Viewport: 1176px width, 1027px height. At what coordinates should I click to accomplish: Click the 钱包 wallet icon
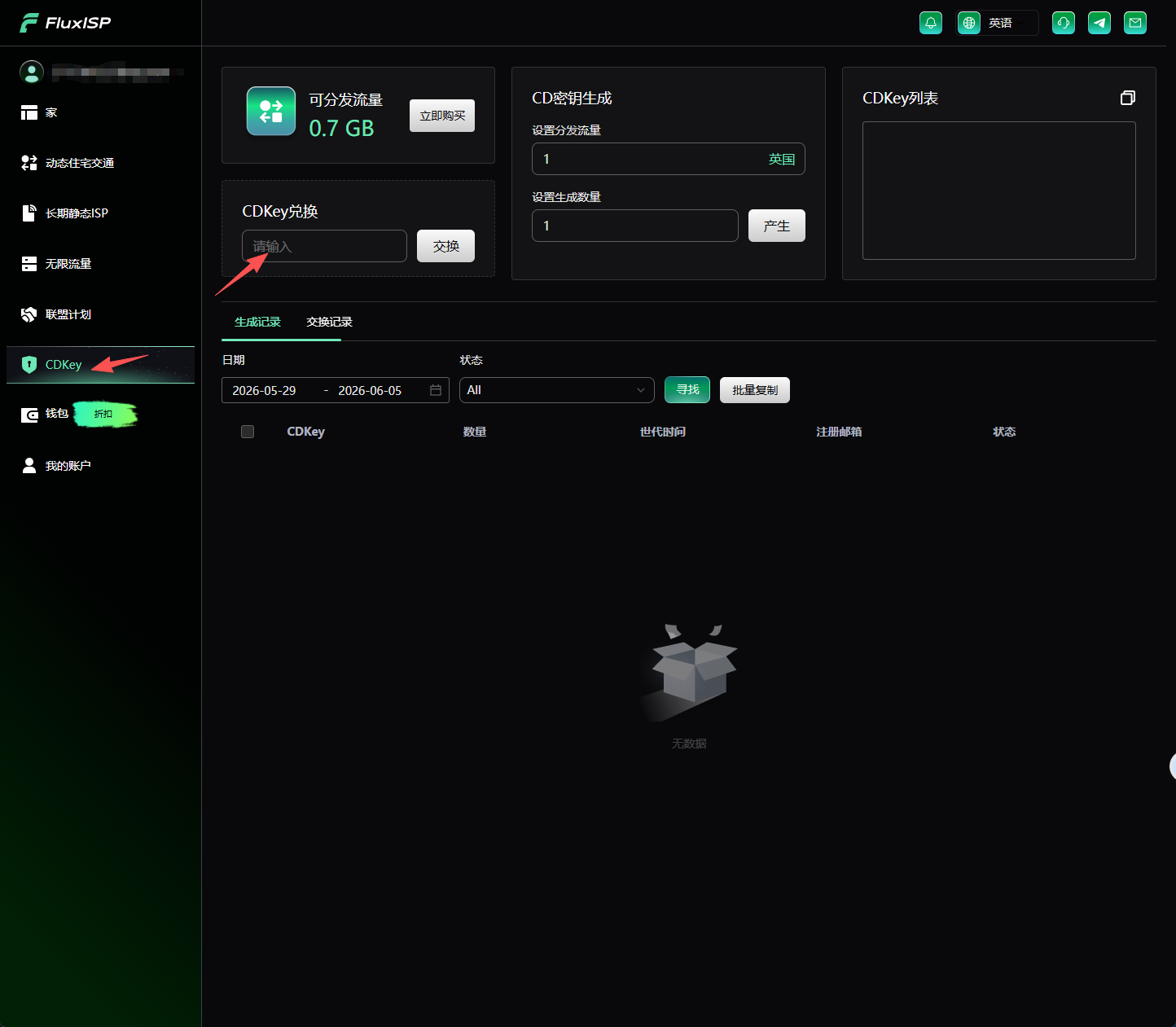[29, 415]
